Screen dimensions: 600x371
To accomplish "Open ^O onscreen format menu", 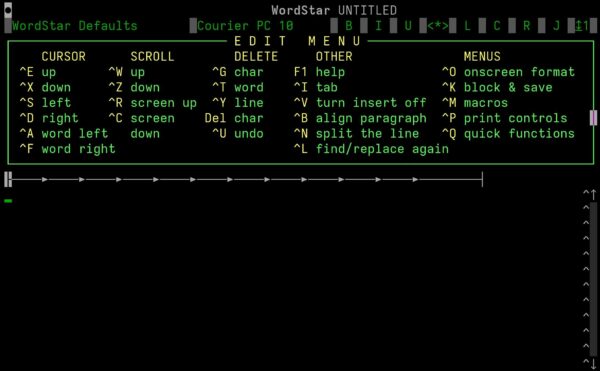I will point(508,72).
